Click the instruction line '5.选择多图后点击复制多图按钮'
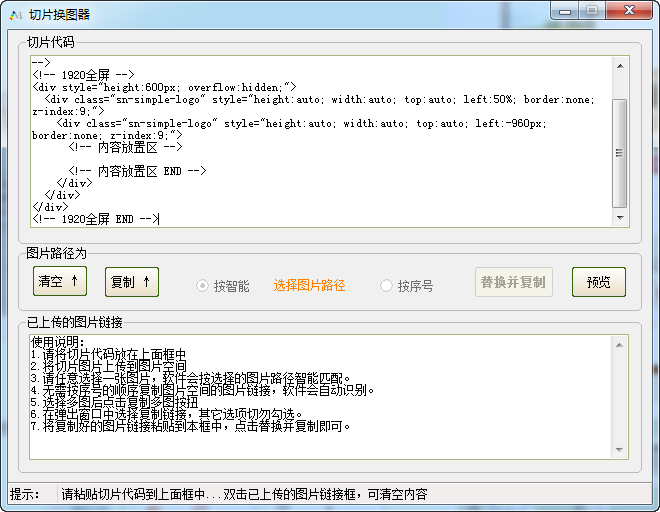 114,402
